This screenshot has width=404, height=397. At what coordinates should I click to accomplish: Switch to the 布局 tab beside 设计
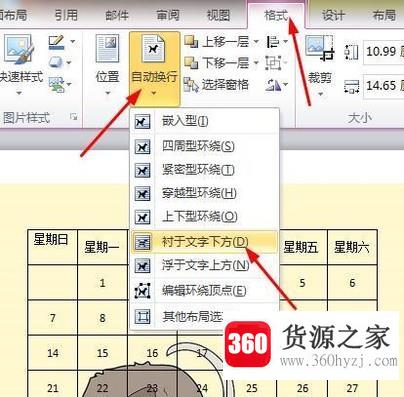384,15
